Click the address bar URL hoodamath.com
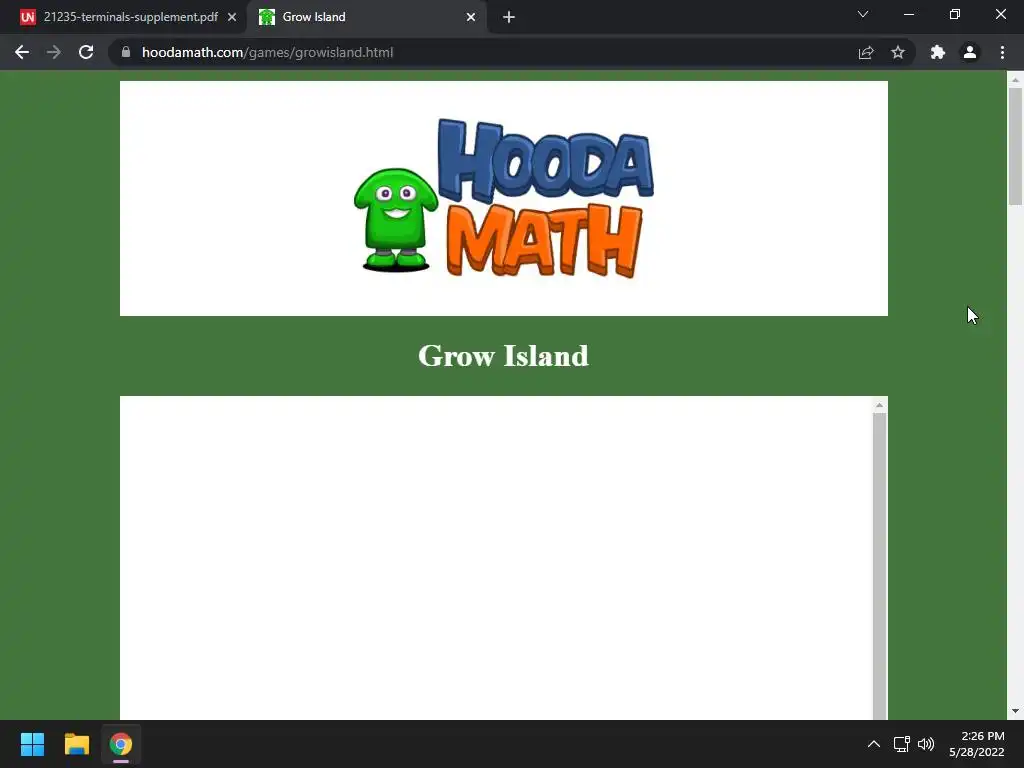1024x768 pixels. pos(267,52)
